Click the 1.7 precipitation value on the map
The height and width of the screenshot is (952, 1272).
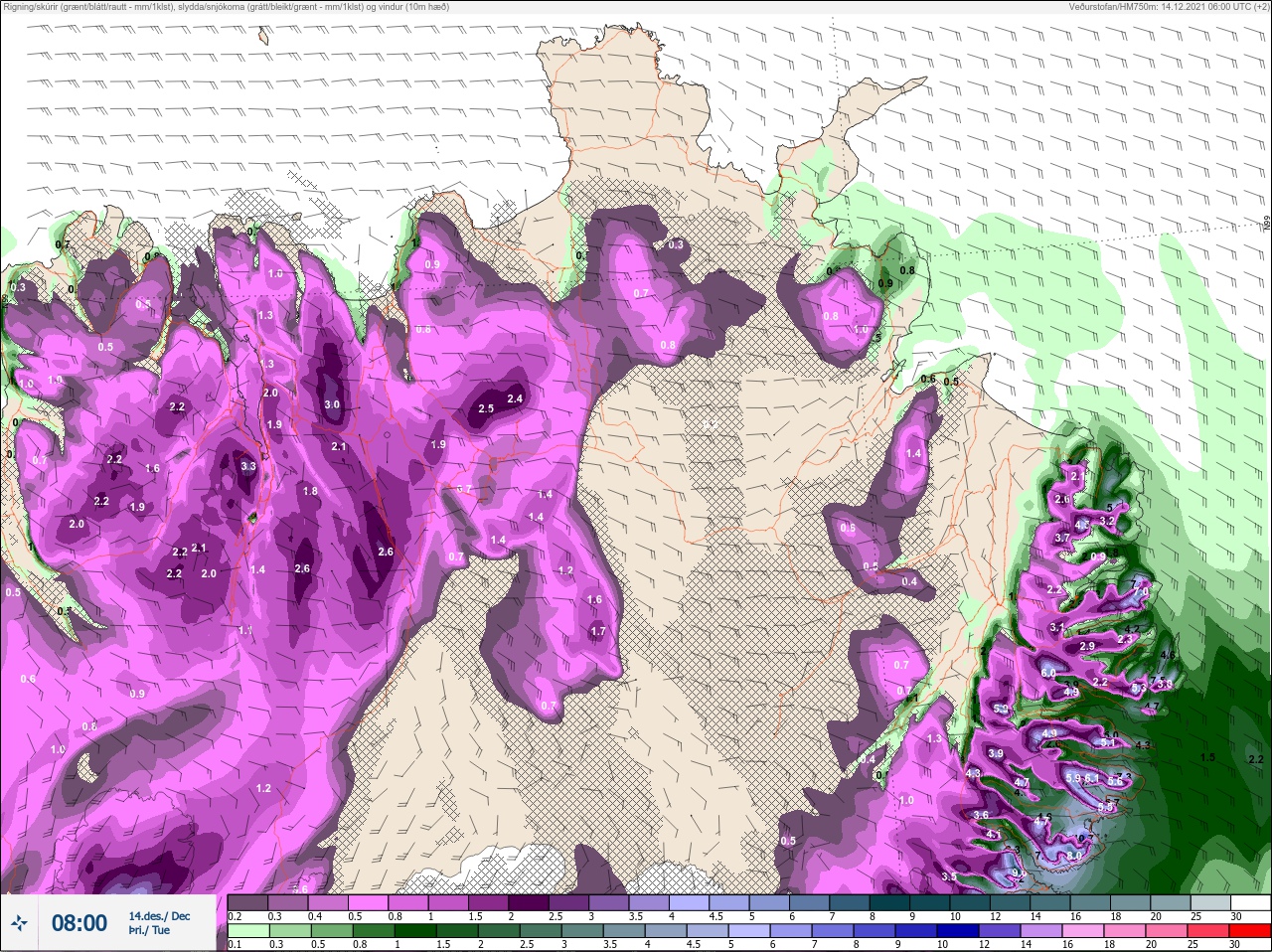coord(597,631)
